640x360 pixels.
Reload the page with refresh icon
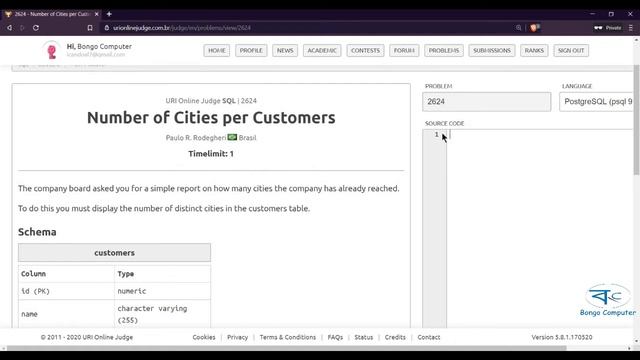click(36, 28)
